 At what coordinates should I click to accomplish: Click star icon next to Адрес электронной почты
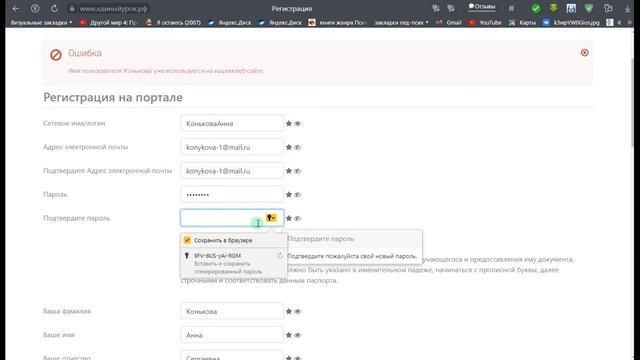coord(289,147)
